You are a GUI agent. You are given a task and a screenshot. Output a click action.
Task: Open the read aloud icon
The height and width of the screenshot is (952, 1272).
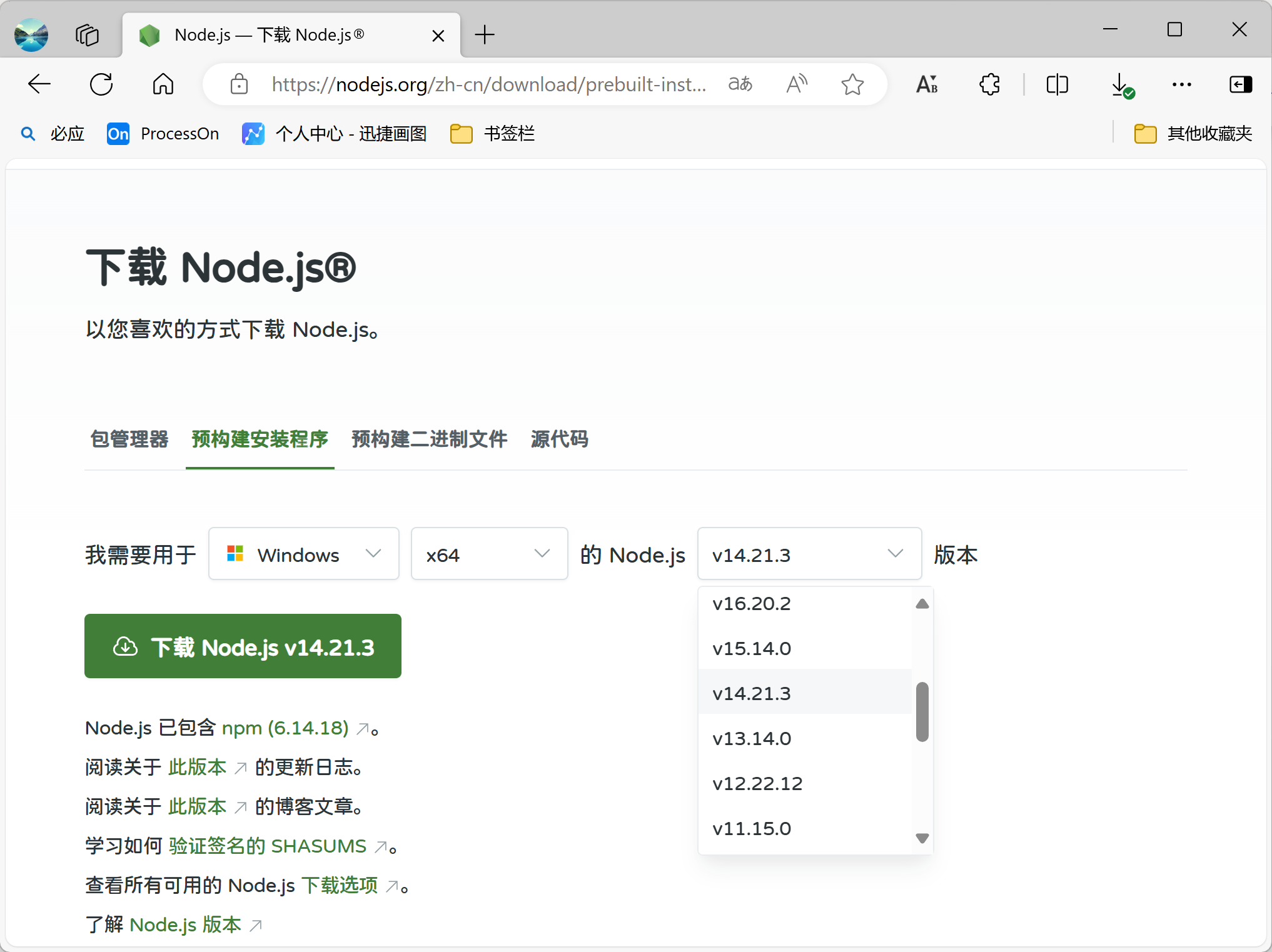(796, 84)
